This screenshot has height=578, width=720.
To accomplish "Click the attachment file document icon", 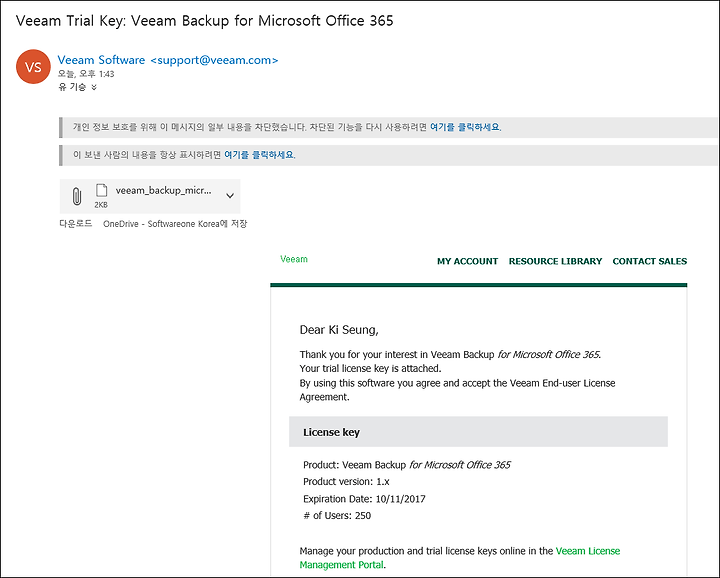I will pyautogui.click(x=101, y=190).
